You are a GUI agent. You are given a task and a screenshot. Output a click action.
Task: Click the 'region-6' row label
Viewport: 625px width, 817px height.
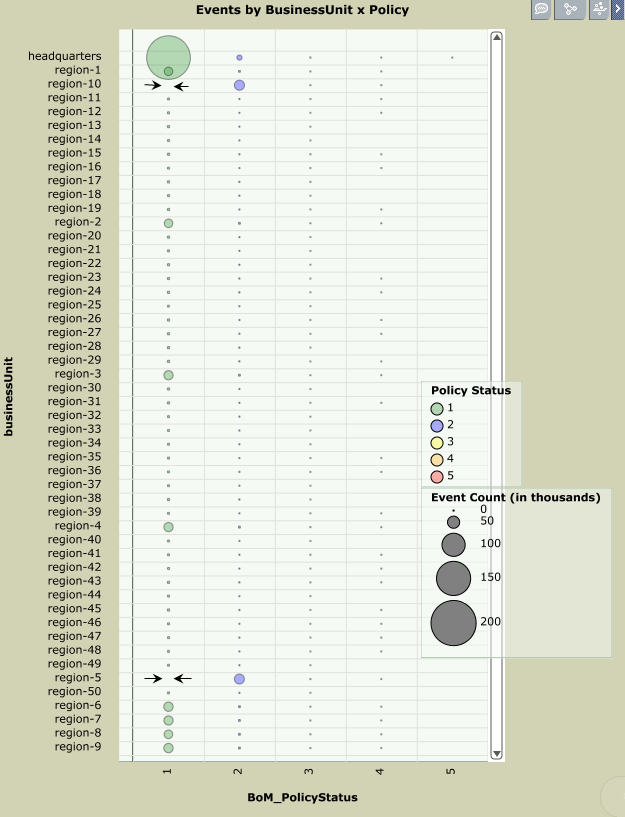coord(78,705)
